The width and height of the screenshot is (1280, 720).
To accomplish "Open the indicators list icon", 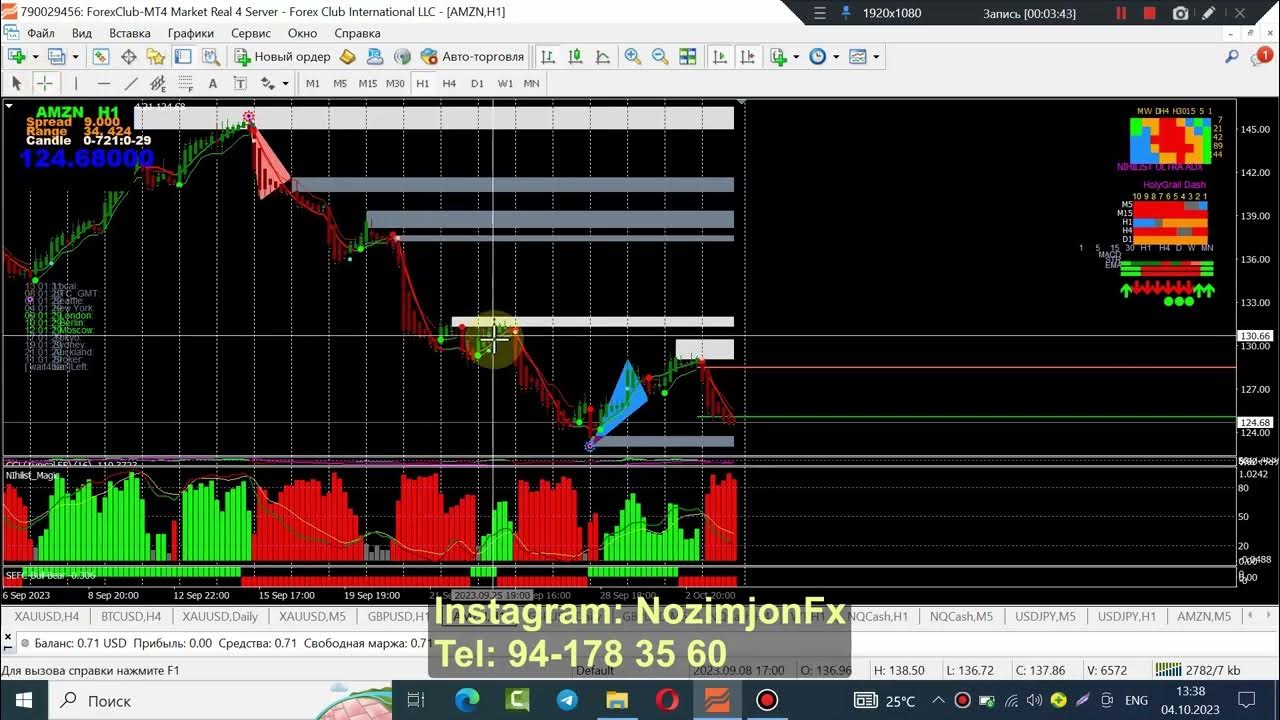I will pyautogui.click(x=779, y=57).
